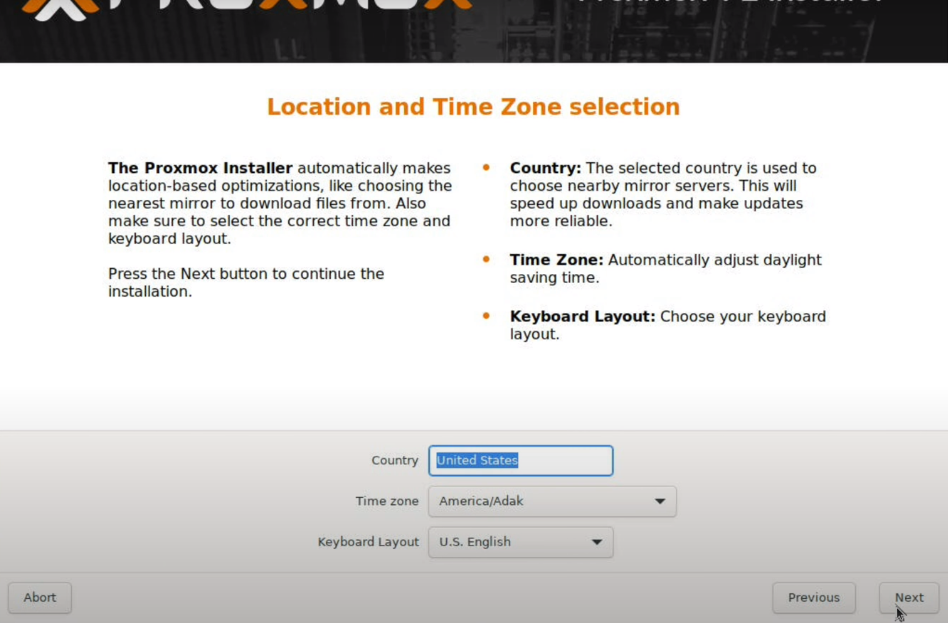The image size is (948, 623).
Task: Click the bold Keyboard Layout: description heading
Action: pos(582,317)
